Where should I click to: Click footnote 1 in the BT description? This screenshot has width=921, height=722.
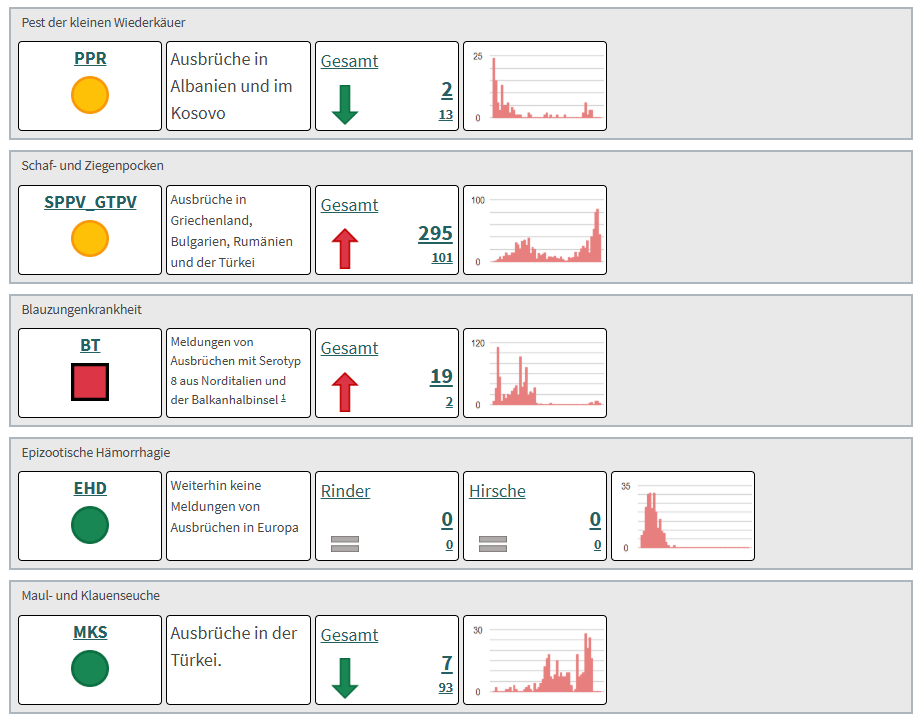point(283,398)
